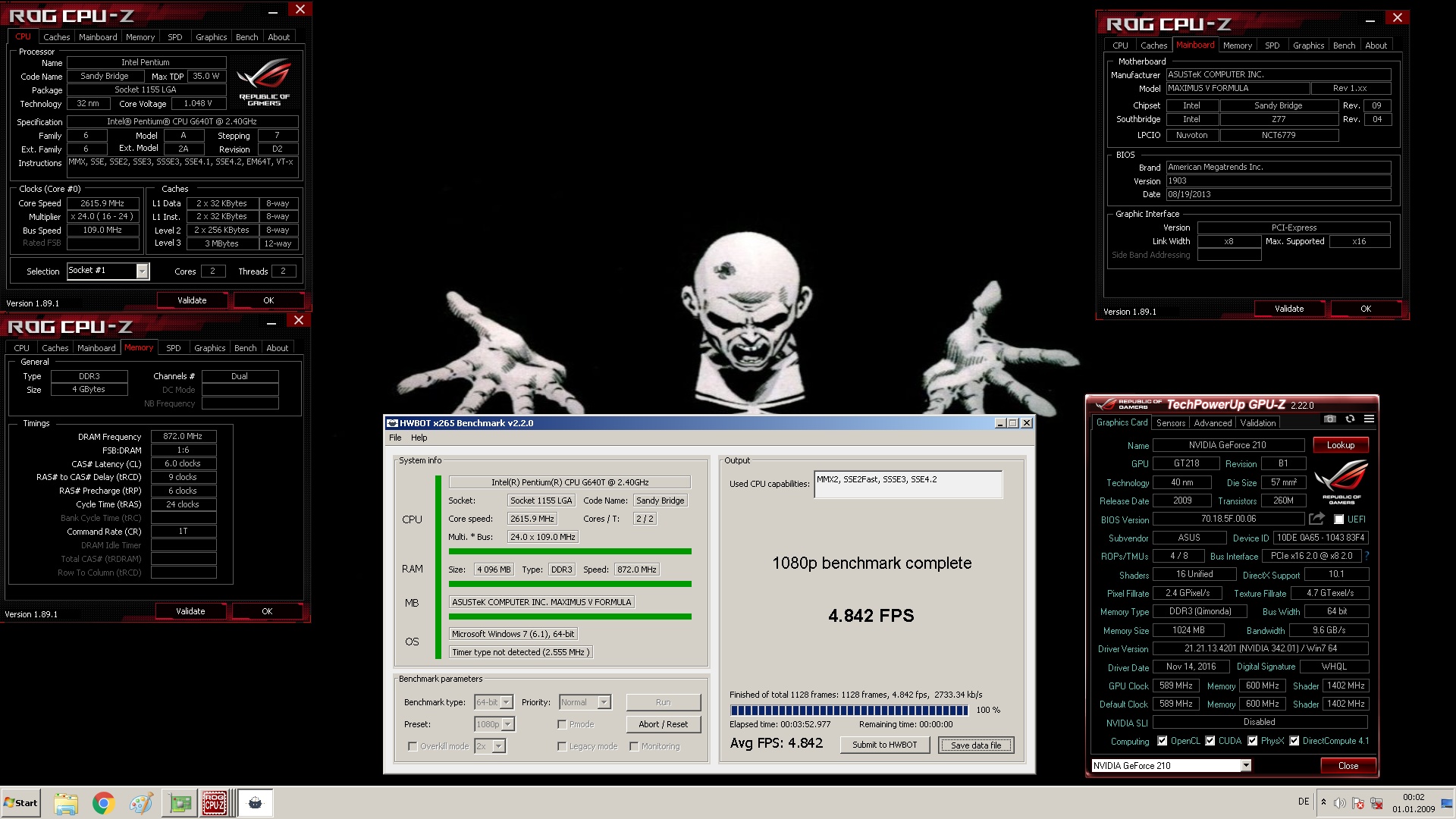Open the Help menu in HWBOT x265
The height and width of the screenshot is (819, 1456).
click(419, 438)
